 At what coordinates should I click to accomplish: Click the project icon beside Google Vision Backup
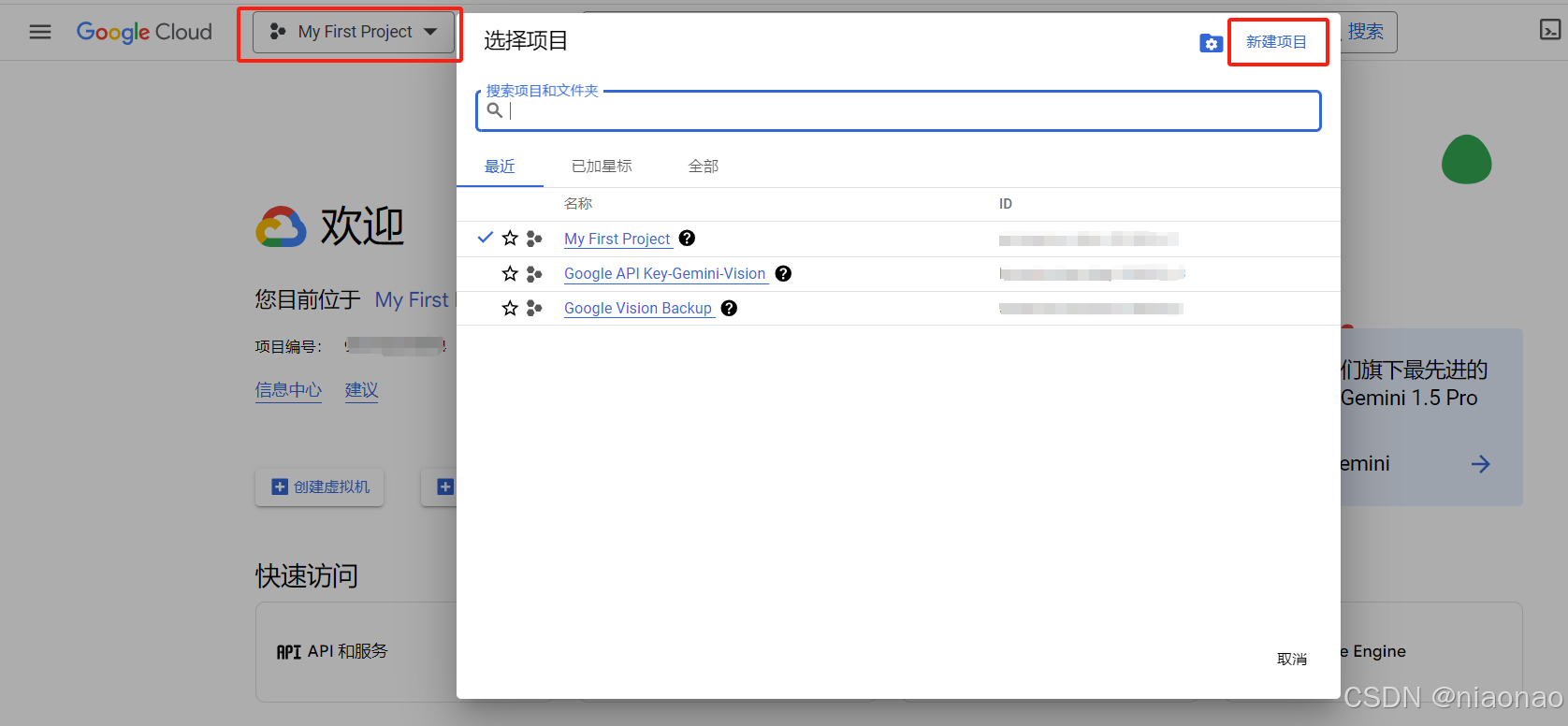click(534, 308)
